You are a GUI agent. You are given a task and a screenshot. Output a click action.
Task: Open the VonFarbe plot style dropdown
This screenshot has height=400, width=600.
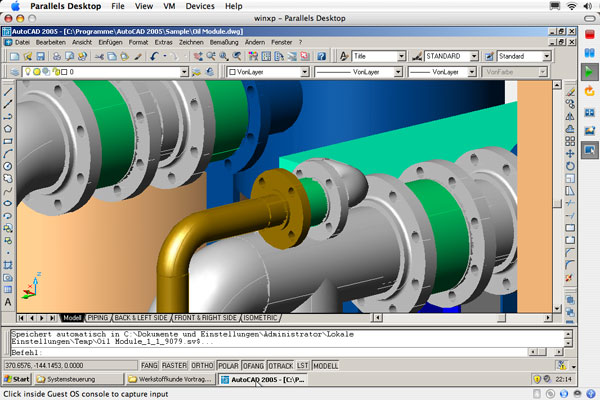coord(543,72)
